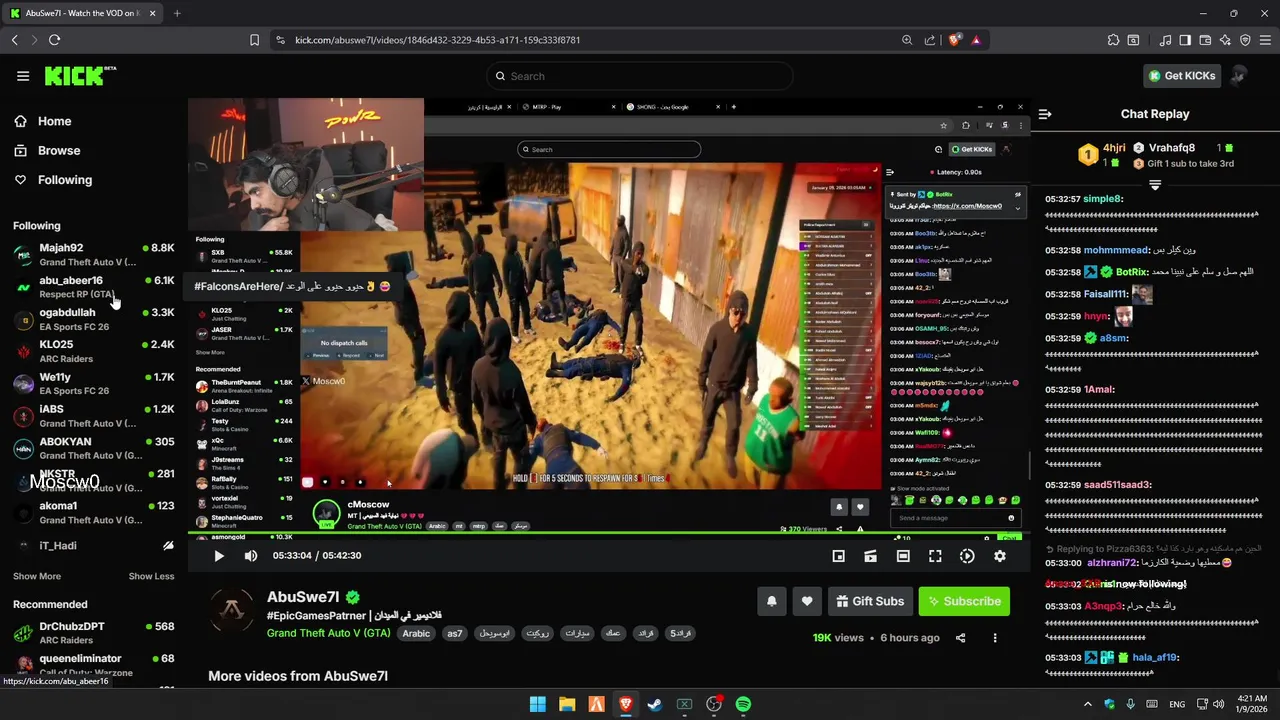Open Brave Wallet icon
Screen dimensions: 1280x720
coord(1205,40)
